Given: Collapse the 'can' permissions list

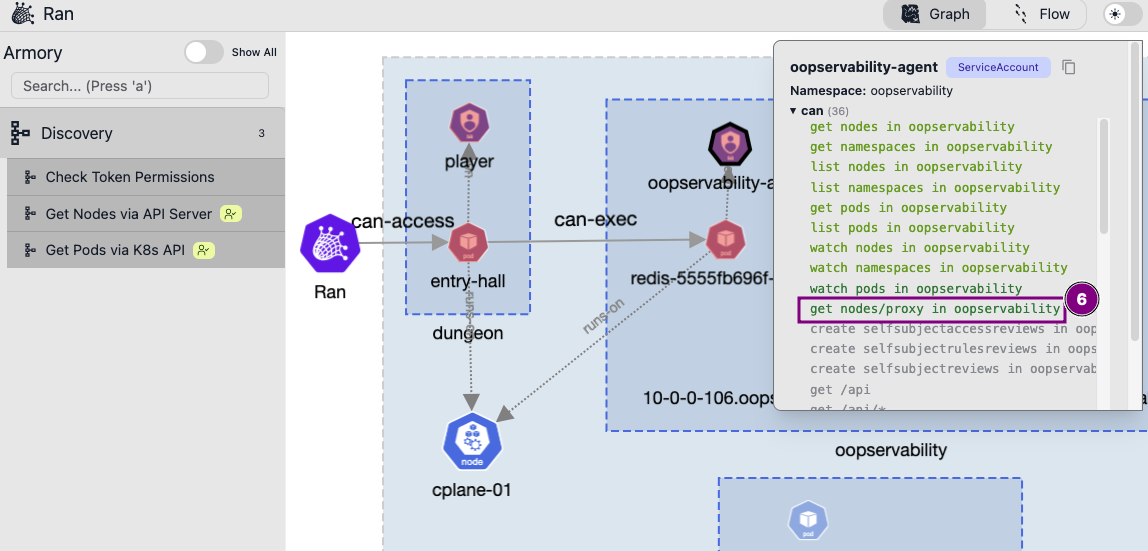Looking at the screenshot, I should (793, 111).
